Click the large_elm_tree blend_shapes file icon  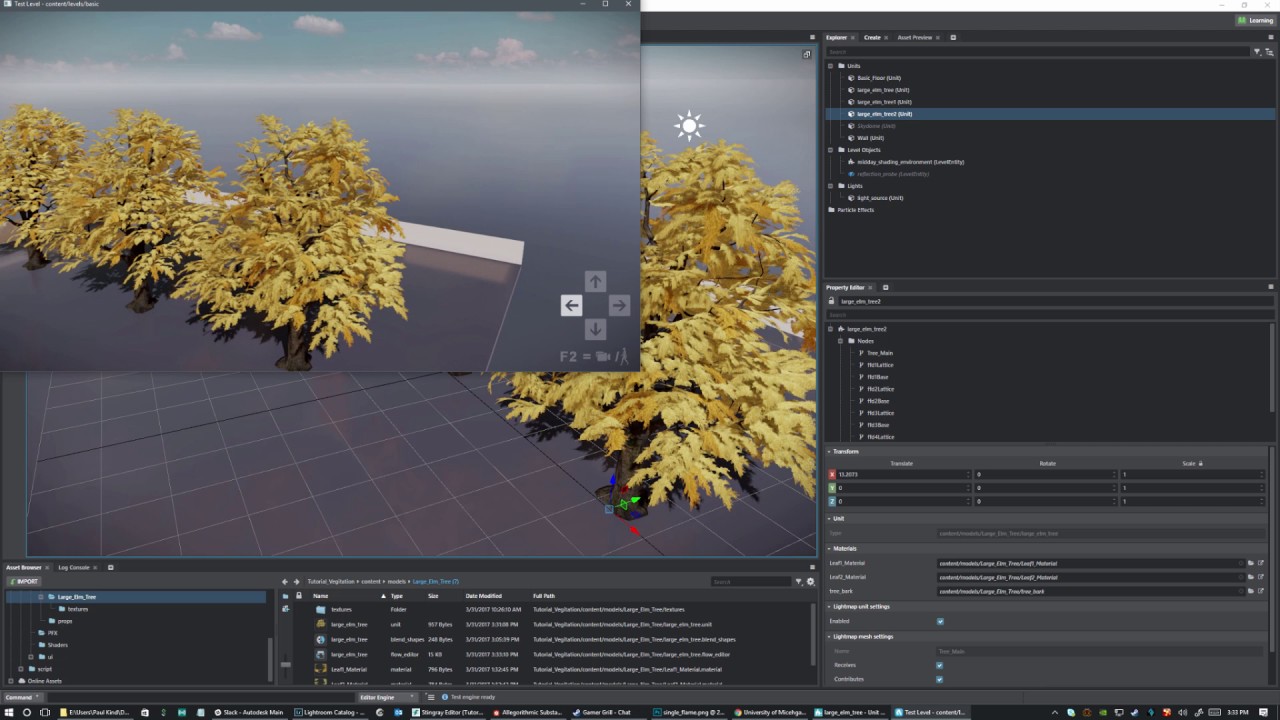point(320,639)
